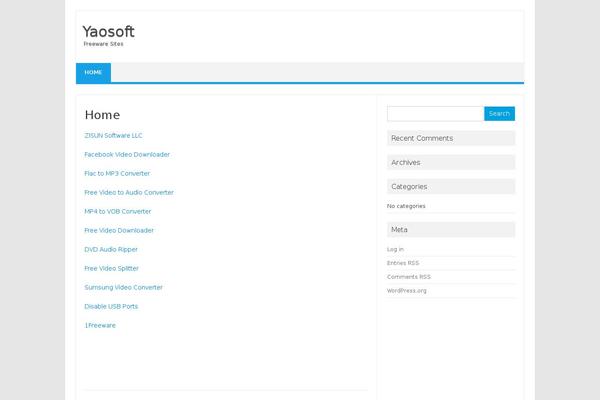Open the DVD Audio Ripper link

(x=111, y=249)
